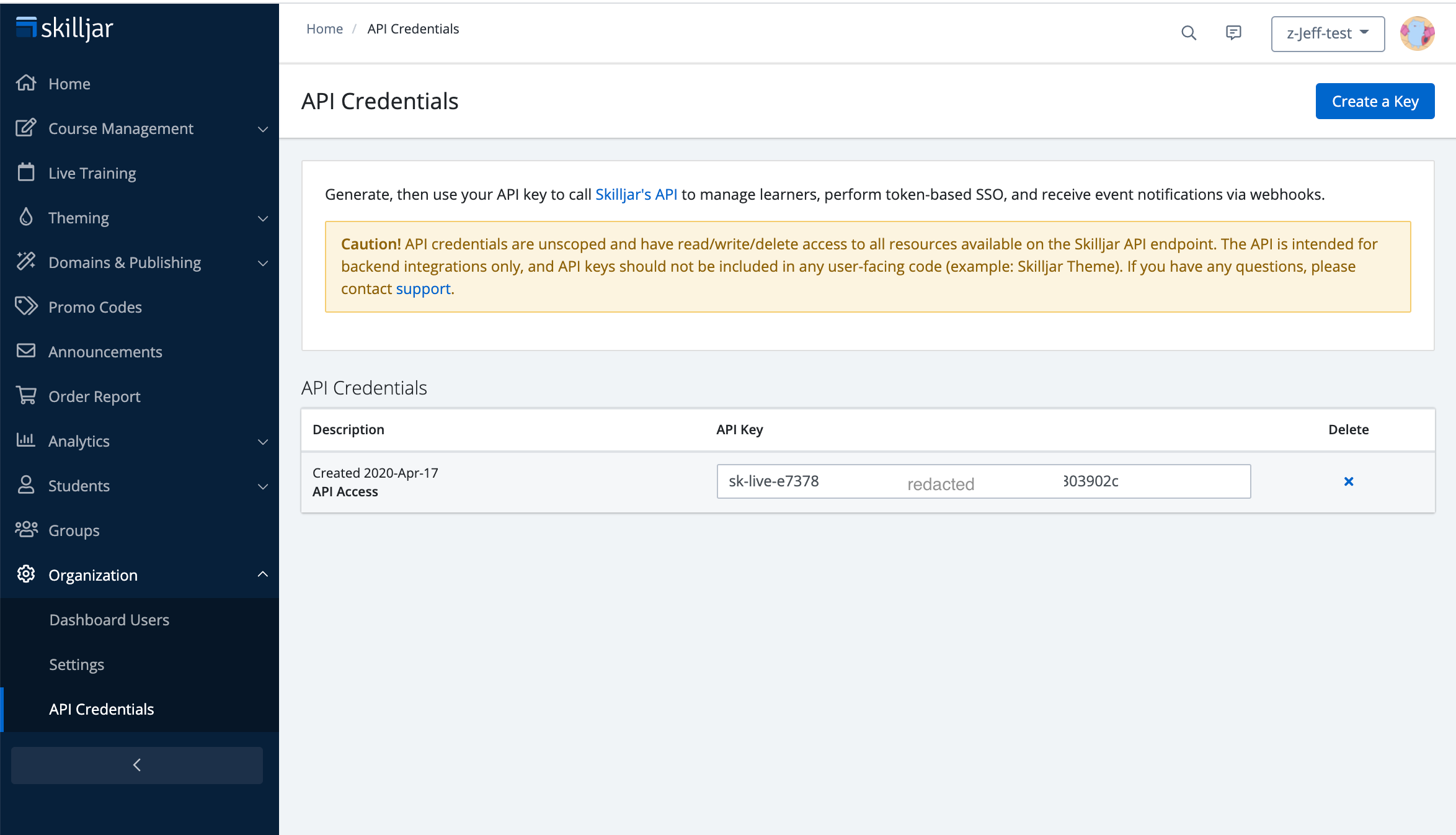This screenshot has height=835, width=1456.
Task: Open the z-Jeff-test dropdown
Action: (1327, 33)
